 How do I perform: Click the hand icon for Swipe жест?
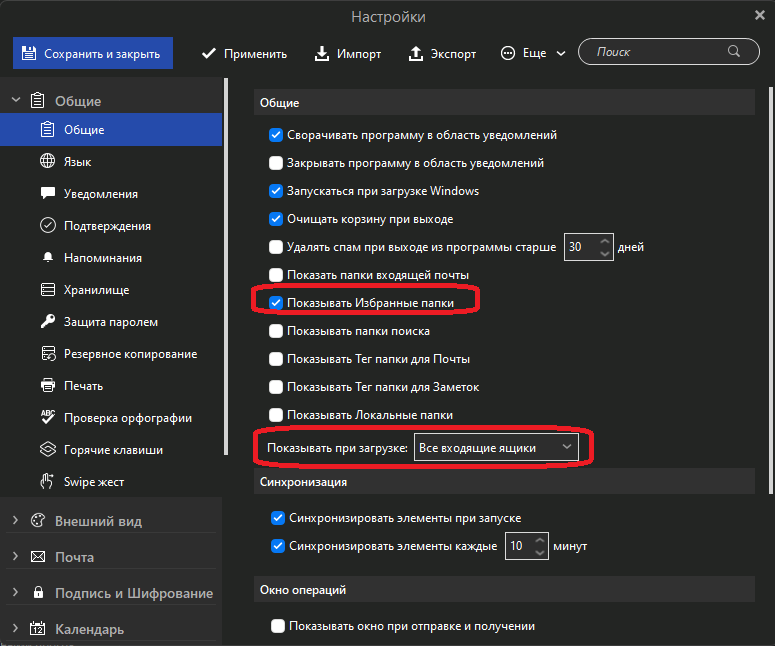pyautogui.click(x=47, y=481)
